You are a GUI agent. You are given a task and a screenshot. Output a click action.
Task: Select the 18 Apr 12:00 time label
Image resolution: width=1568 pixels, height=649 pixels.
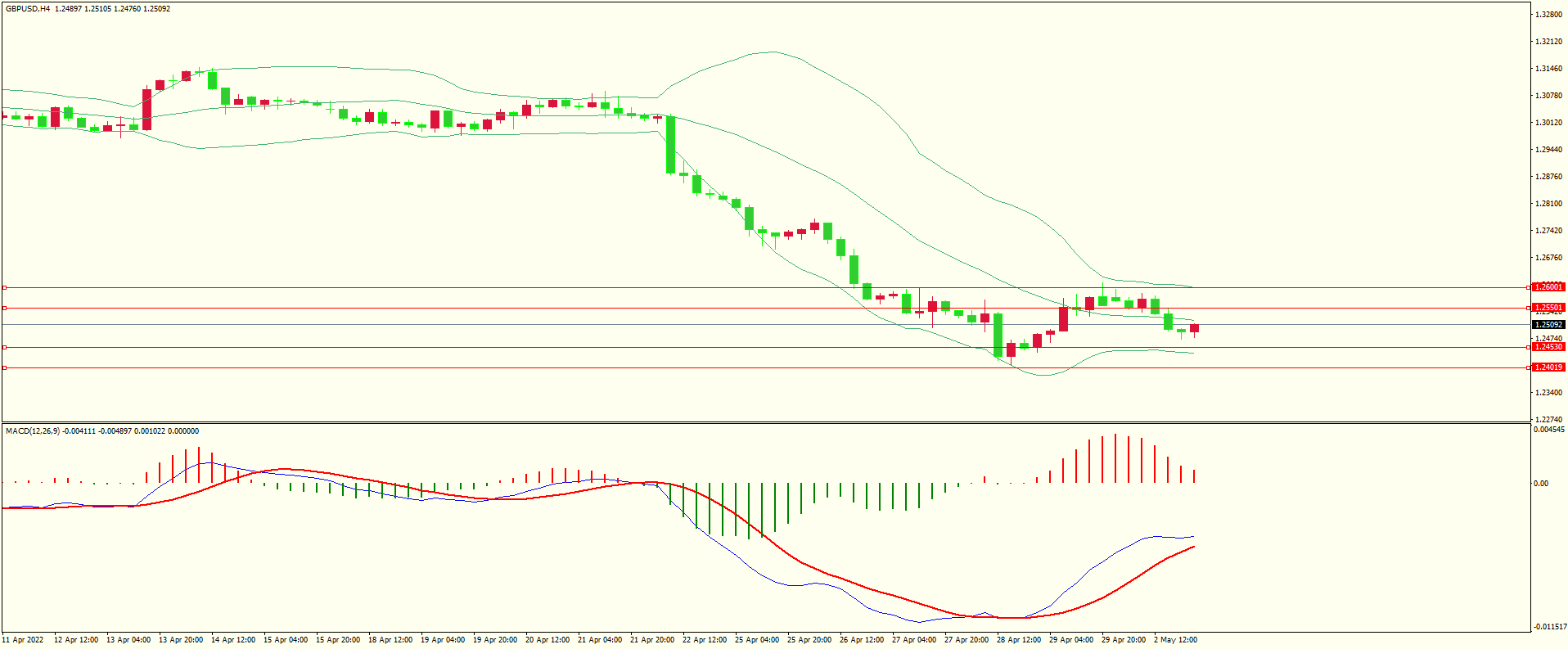click(x=390, y=640)
